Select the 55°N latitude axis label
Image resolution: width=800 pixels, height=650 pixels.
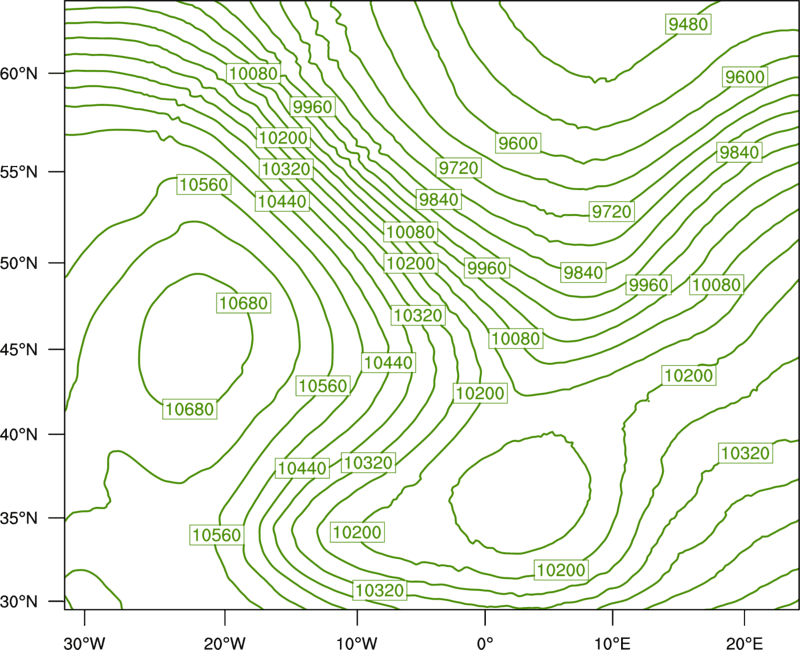coord(19,172)
